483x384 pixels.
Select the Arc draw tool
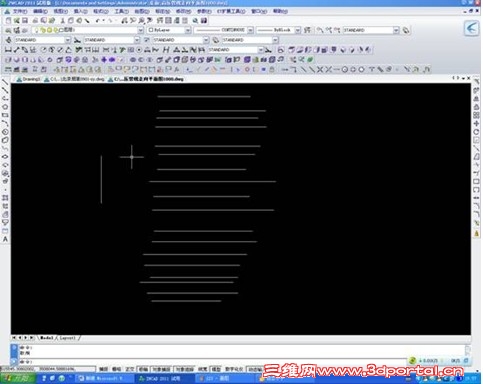point(5,124)
